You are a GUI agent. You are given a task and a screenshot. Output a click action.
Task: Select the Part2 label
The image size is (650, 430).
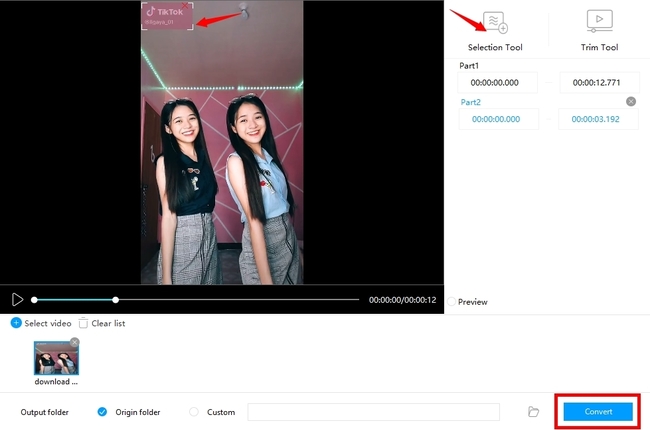point(471,102)
